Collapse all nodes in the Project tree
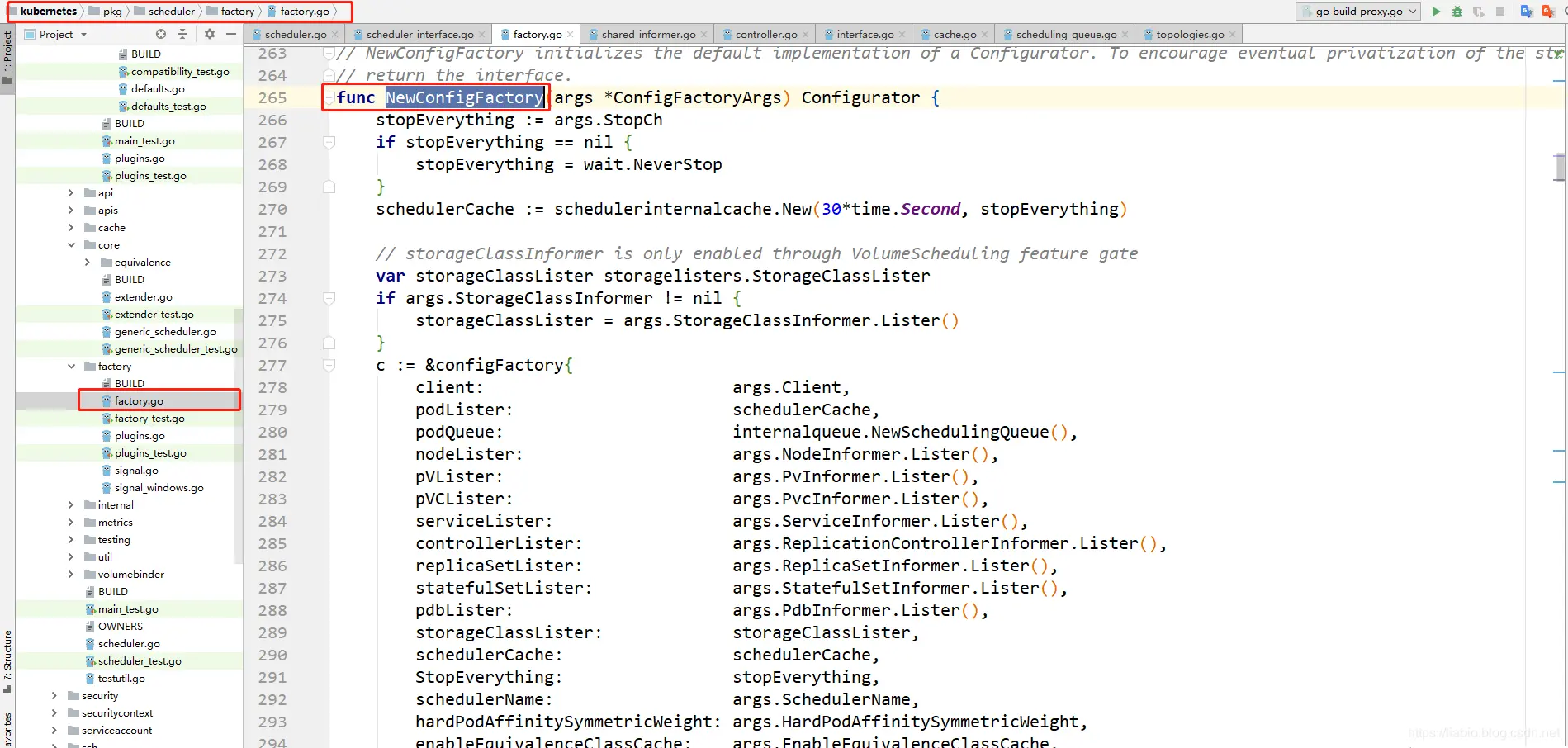 (x=182, y=34)
